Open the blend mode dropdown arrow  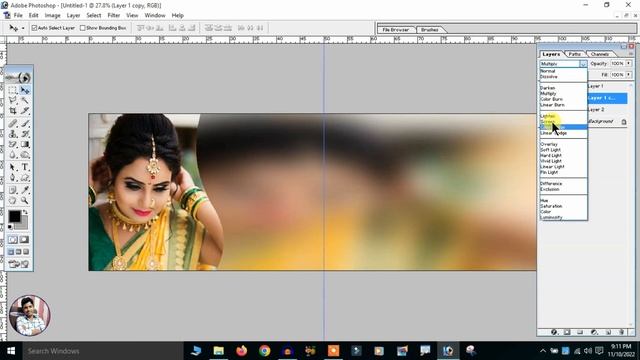tap(583, 64)
